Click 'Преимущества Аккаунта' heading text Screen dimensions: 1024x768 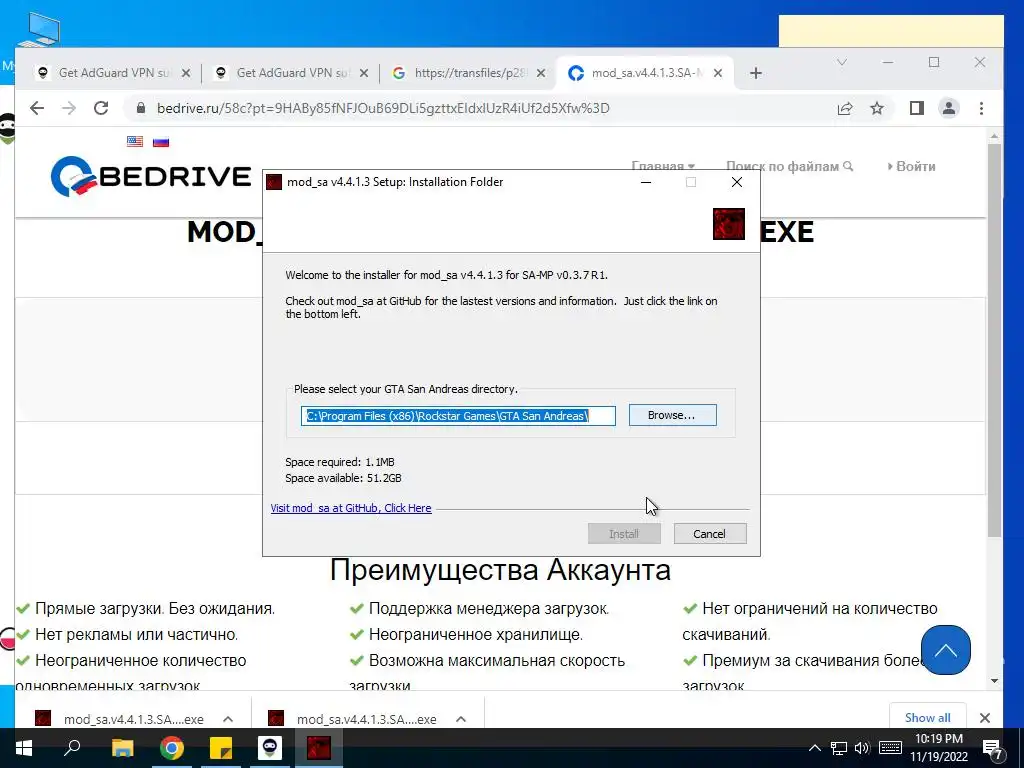(x=500, y=570)
